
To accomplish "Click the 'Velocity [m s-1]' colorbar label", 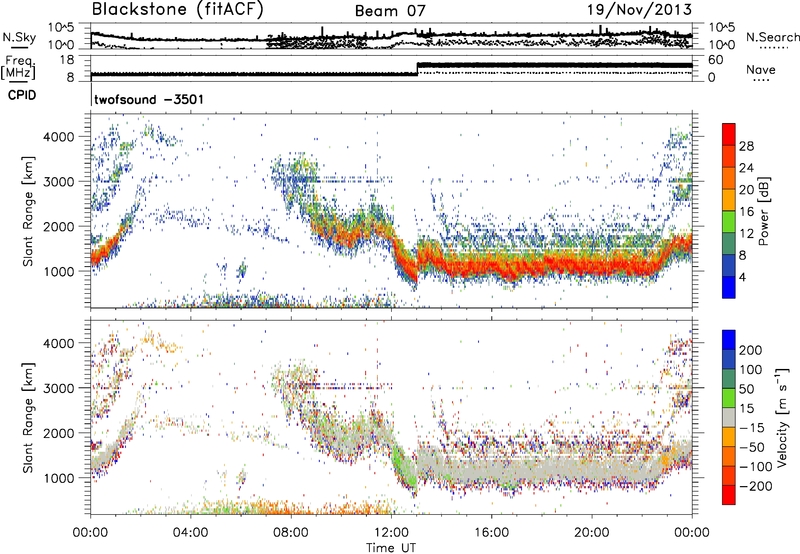I will pos(781,417).
